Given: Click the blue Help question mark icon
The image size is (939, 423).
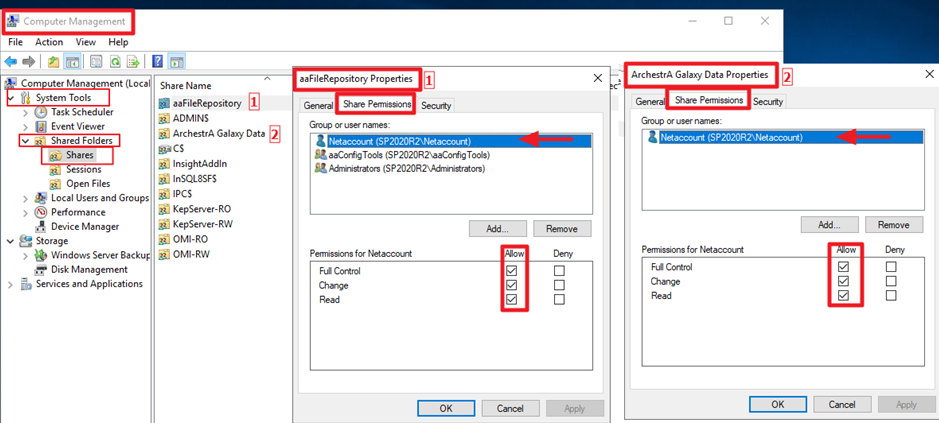Looking at the screenshot, I should 158,61.
